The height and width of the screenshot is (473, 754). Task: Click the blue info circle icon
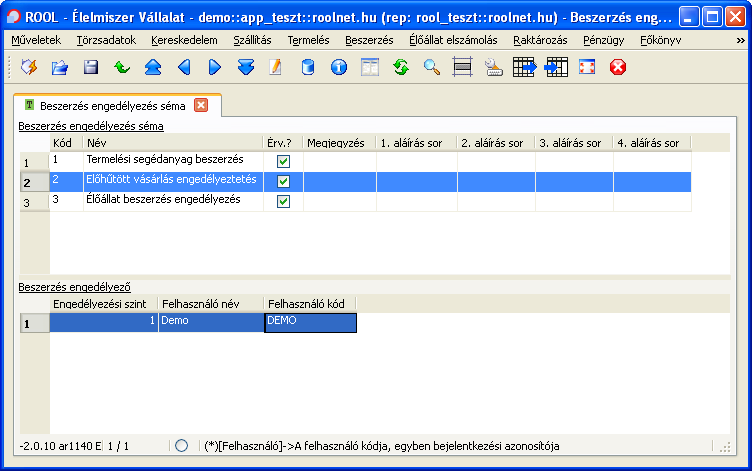click(x=339, y=67)
